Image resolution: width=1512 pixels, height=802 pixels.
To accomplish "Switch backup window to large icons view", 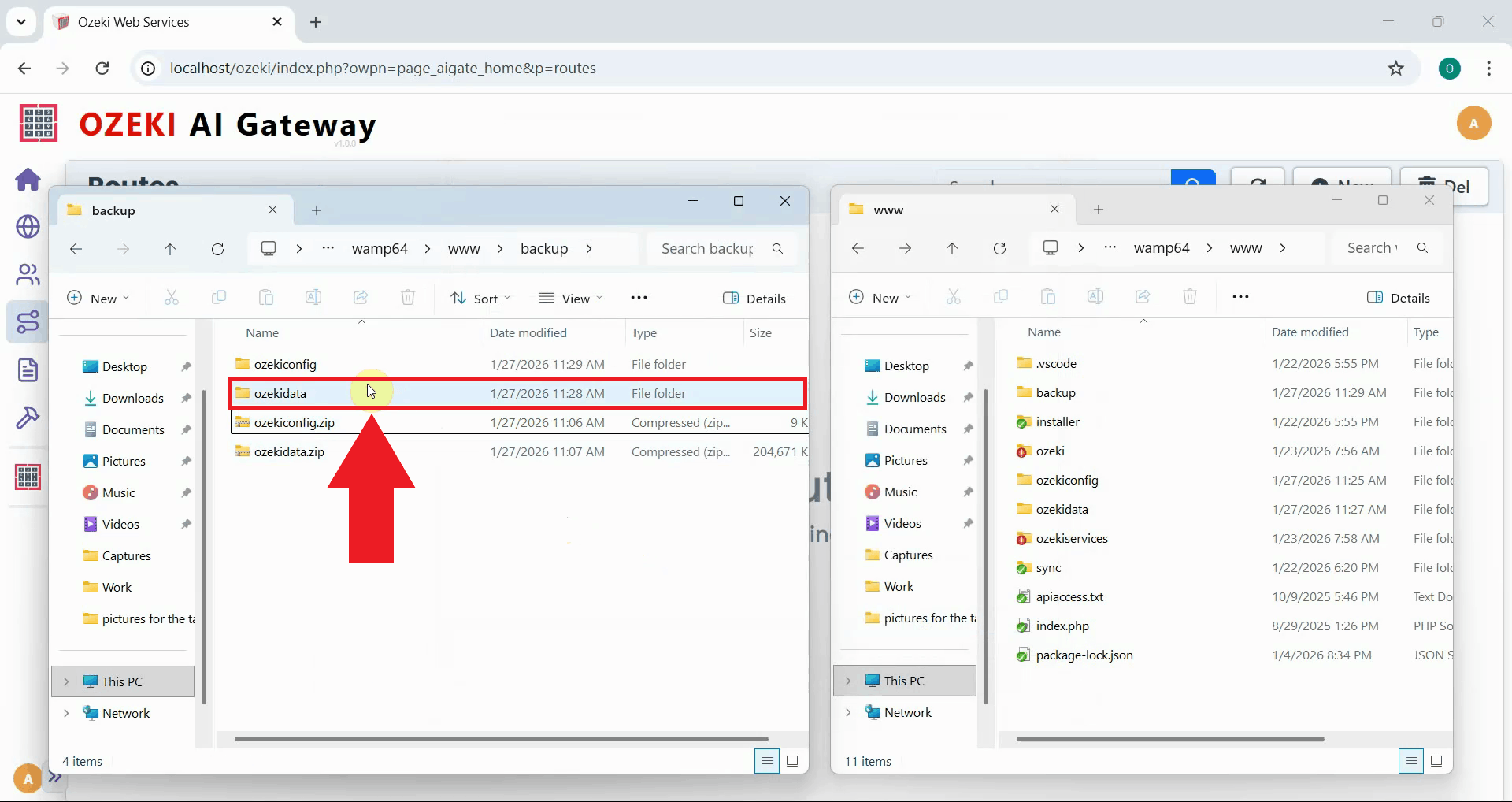I will point(792,761).
